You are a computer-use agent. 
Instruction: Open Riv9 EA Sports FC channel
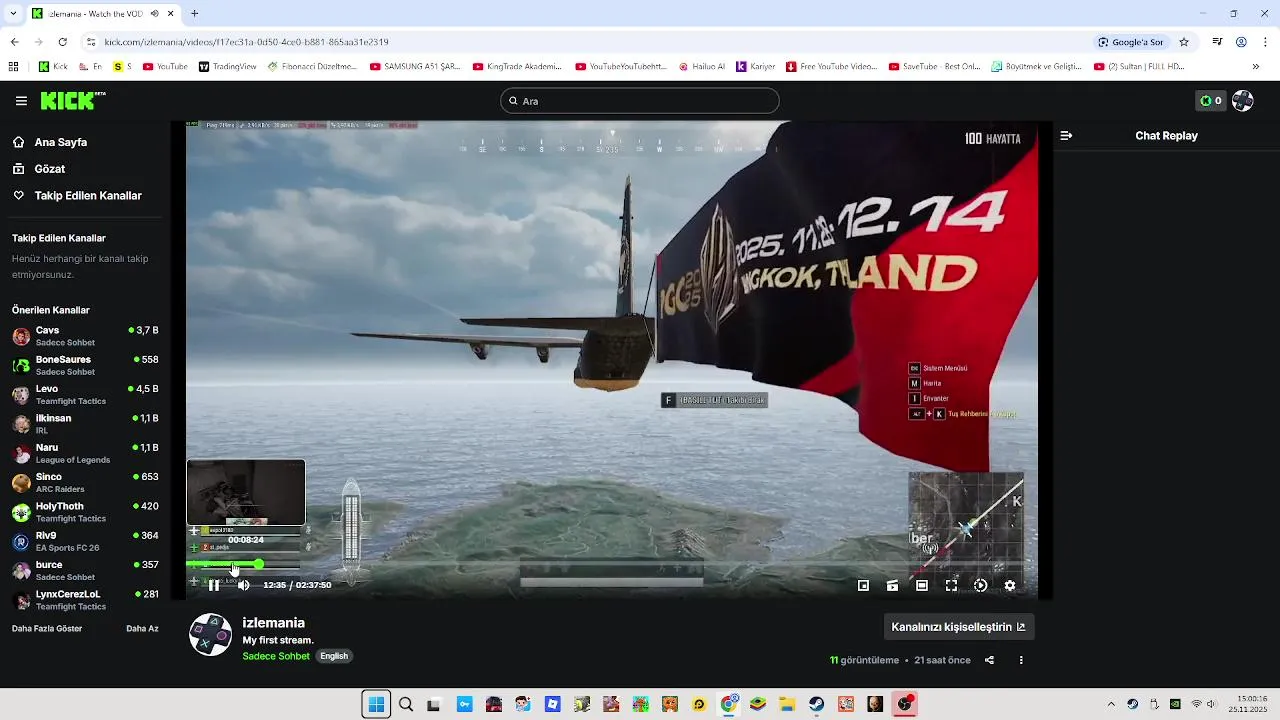point(85,541)
